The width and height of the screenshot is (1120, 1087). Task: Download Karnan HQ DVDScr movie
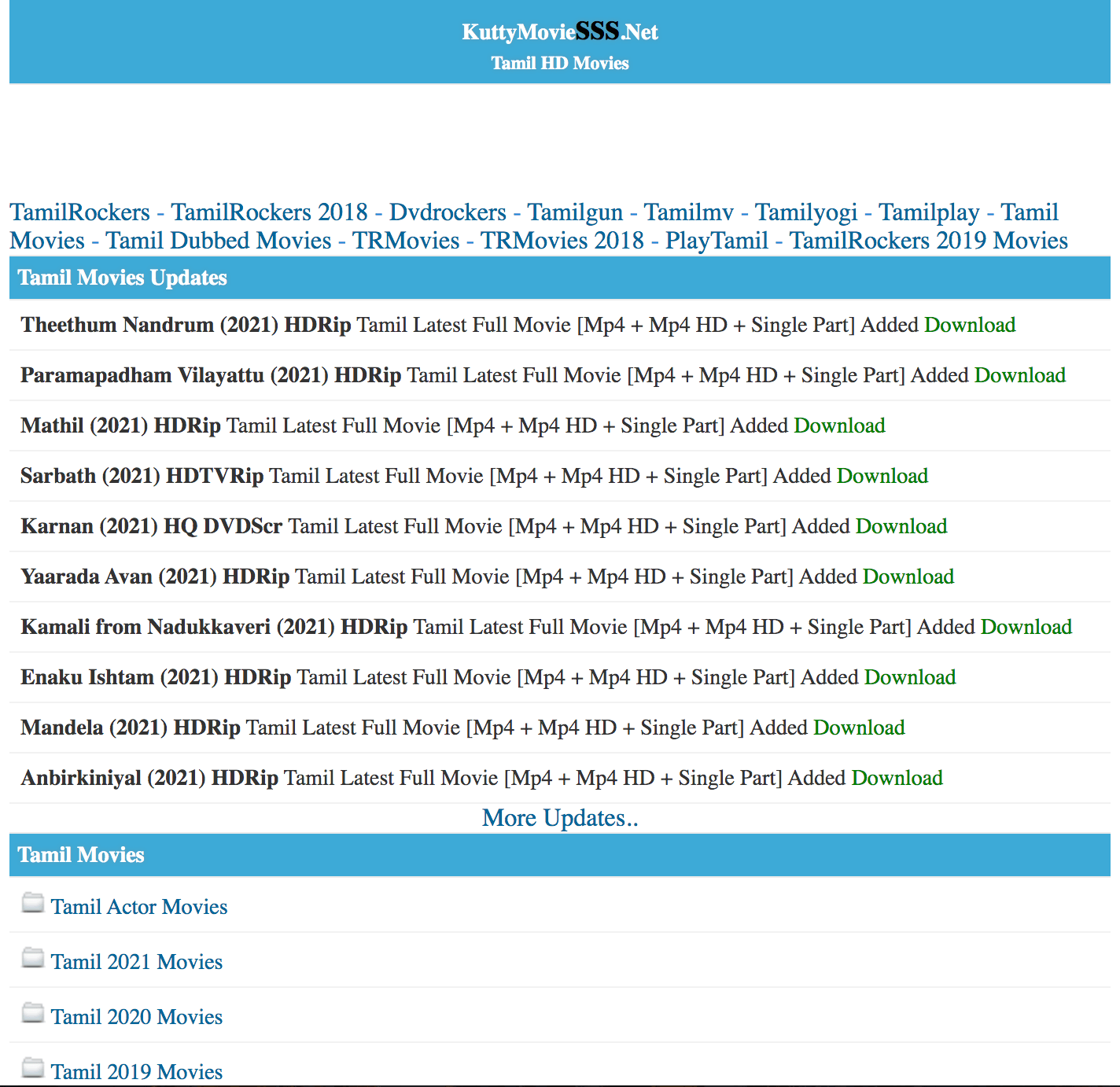(x=901, y=526)
